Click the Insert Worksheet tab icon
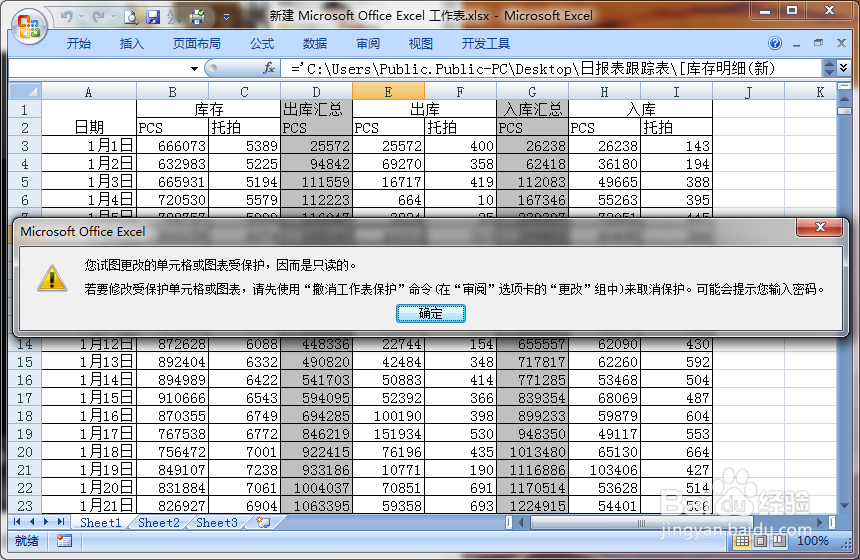The width and height of the screenshot is (860, 560). coord(263,522)
